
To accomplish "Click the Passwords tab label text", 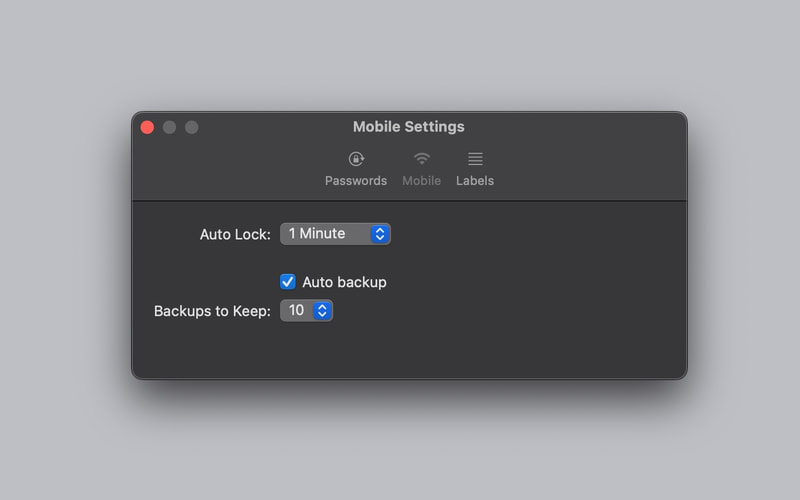I will click(356, 181).
